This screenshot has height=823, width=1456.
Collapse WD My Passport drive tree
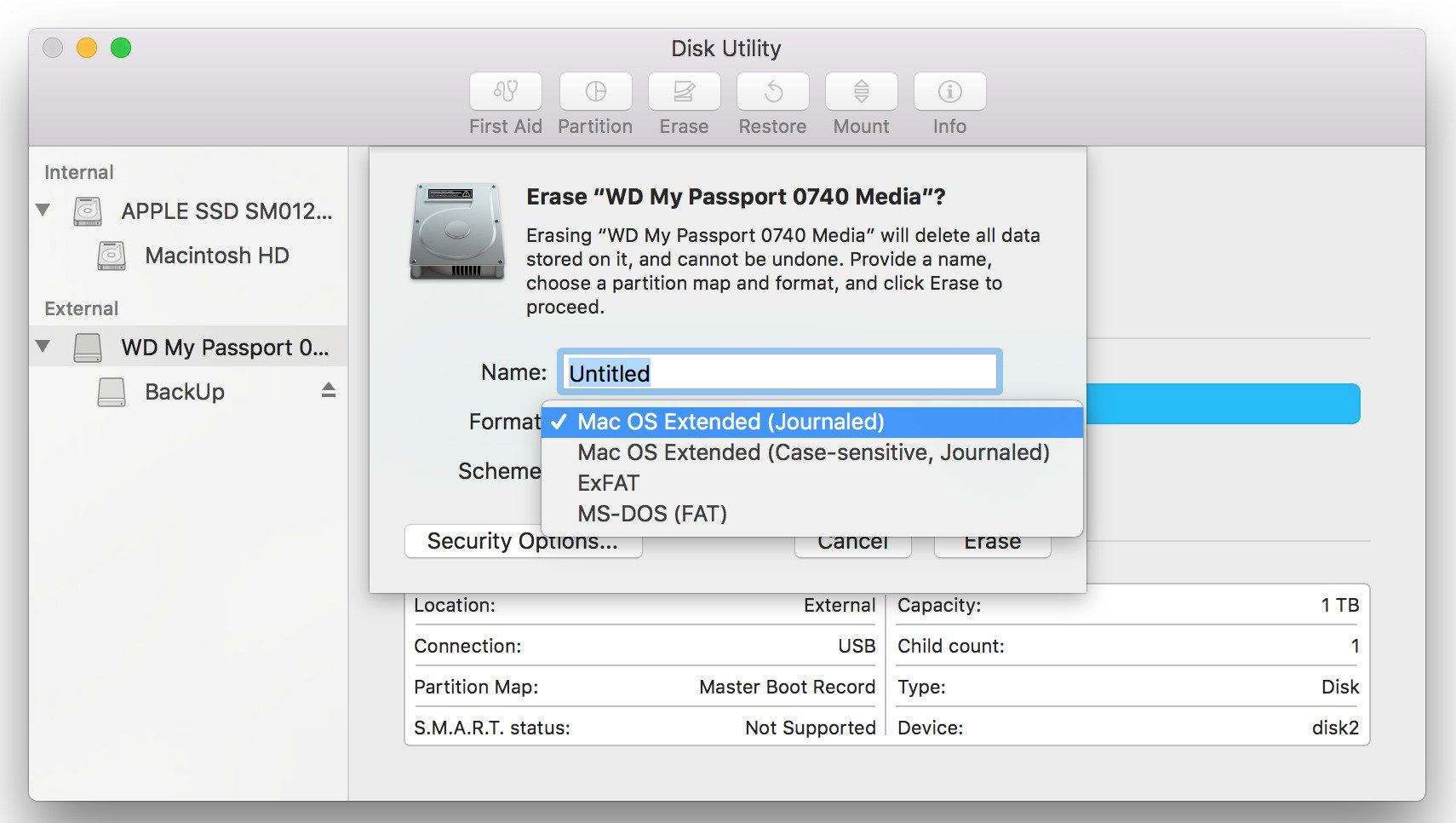pyautogui.click(x=42, y=346)
